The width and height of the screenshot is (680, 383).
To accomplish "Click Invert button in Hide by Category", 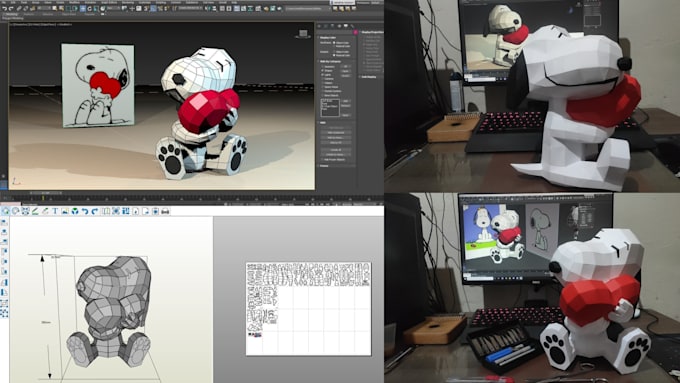I will coord(346,75).
